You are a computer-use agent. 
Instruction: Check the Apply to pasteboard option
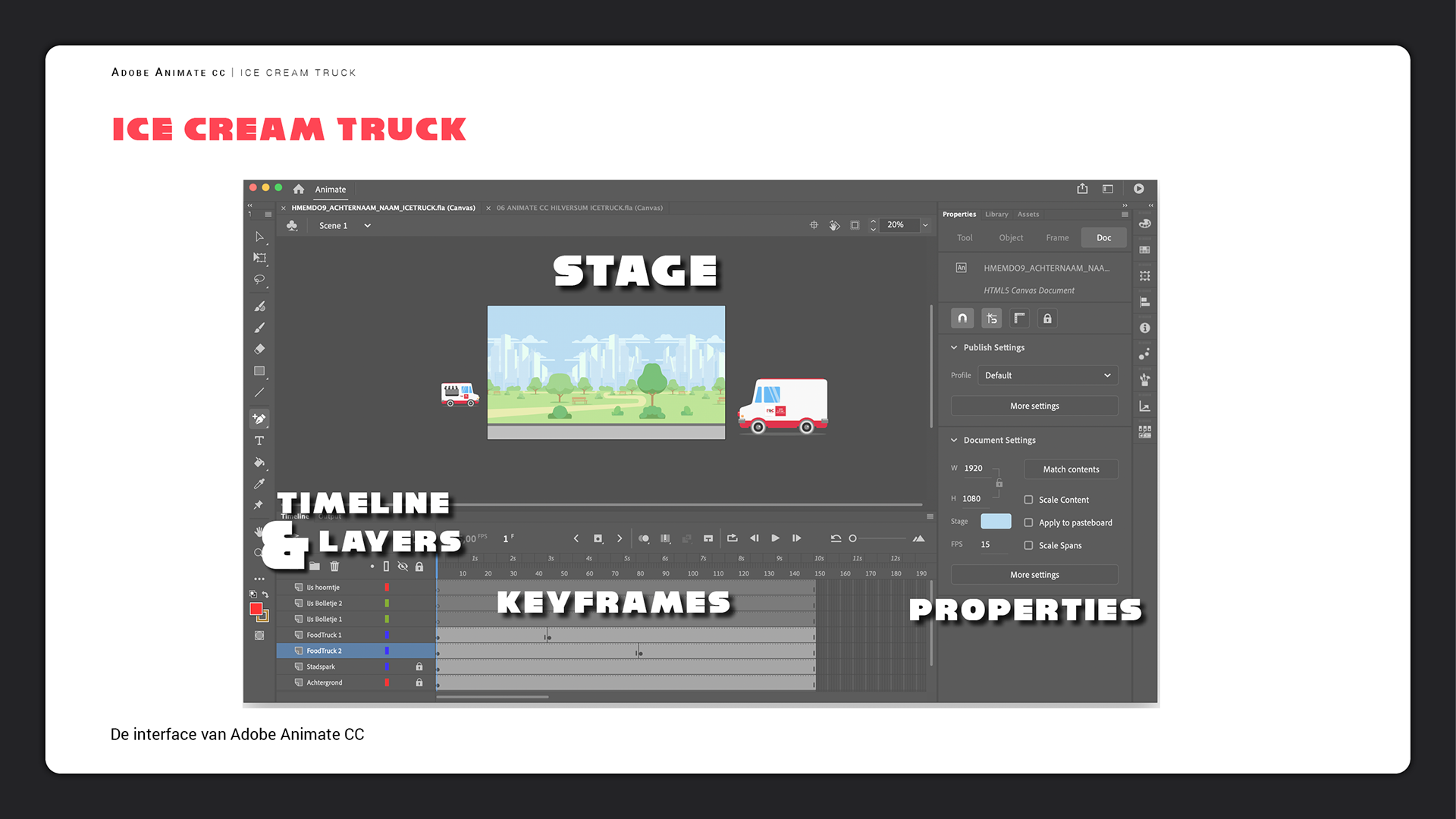click(x=1028, y=522)
